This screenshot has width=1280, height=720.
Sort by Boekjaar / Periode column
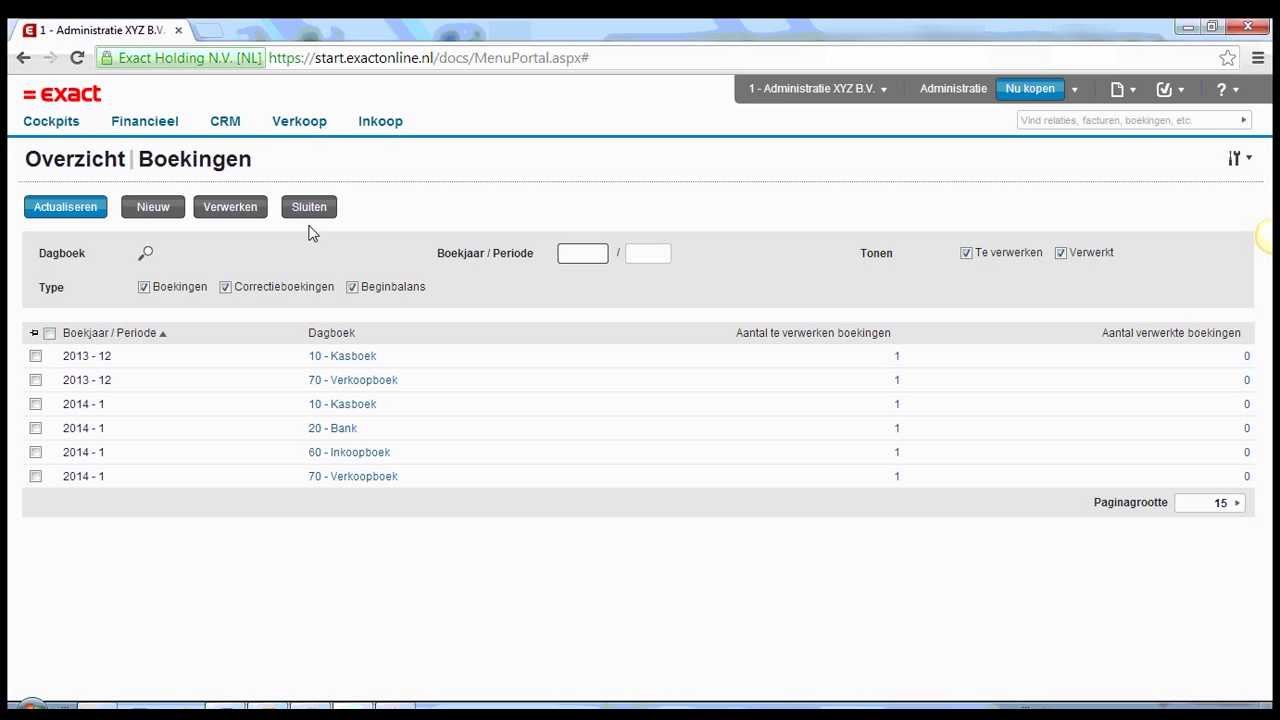[114, 333]
